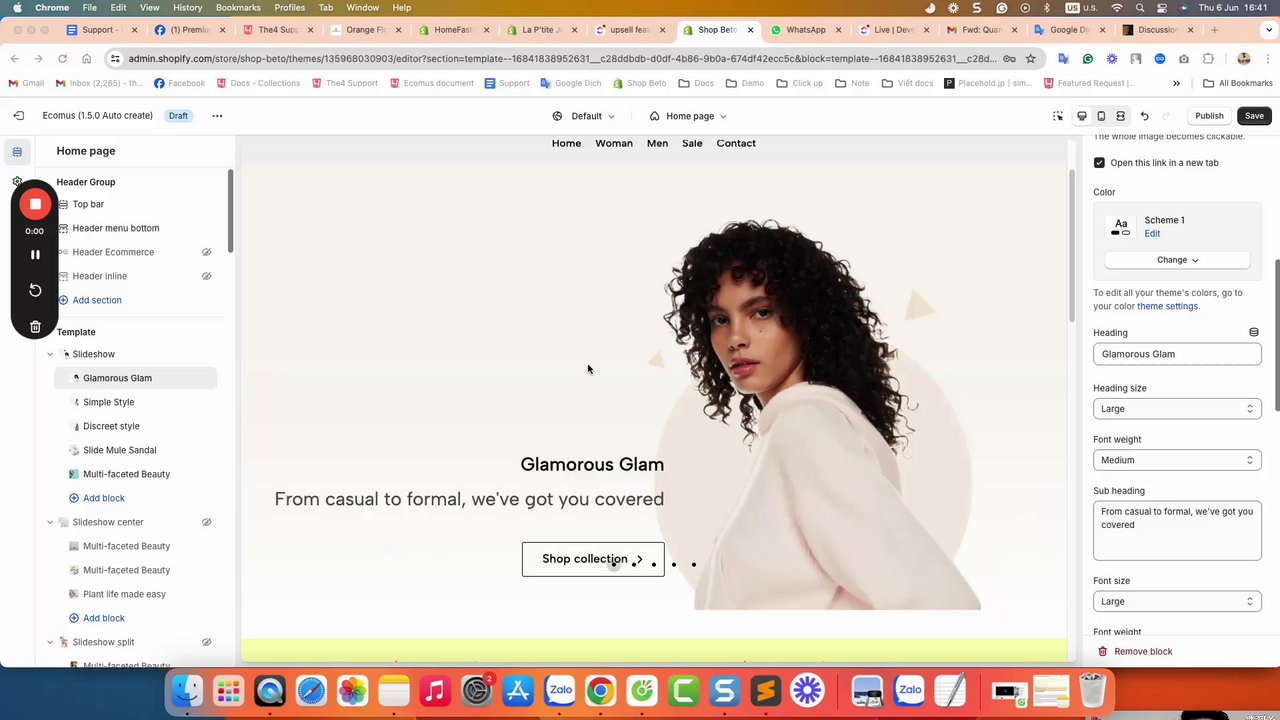This screenshot has height=720, width=1280.
Task: Save the theme changes
Action: (1254, 116)
